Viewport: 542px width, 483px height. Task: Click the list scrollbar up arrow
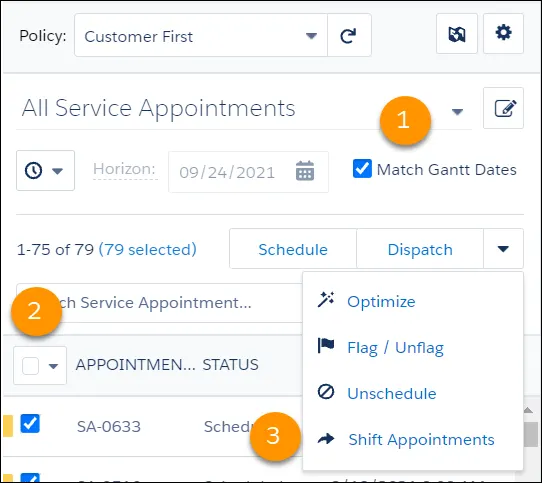(528, 410)
